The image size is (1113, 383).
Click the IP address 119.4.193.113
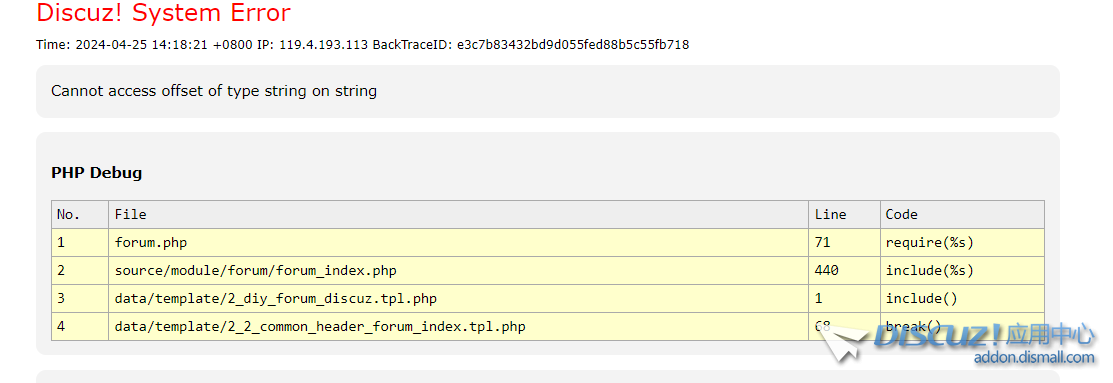click(323, 45)
